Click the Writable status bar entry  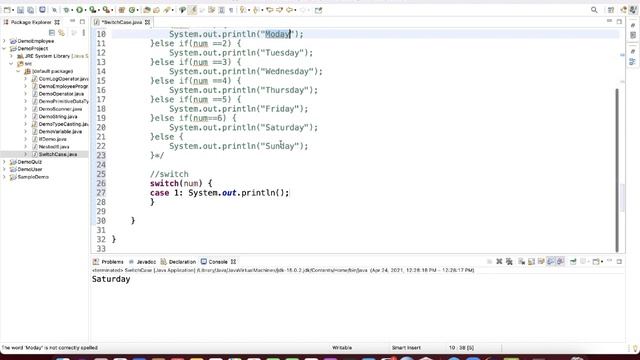(x=342, y=348)
